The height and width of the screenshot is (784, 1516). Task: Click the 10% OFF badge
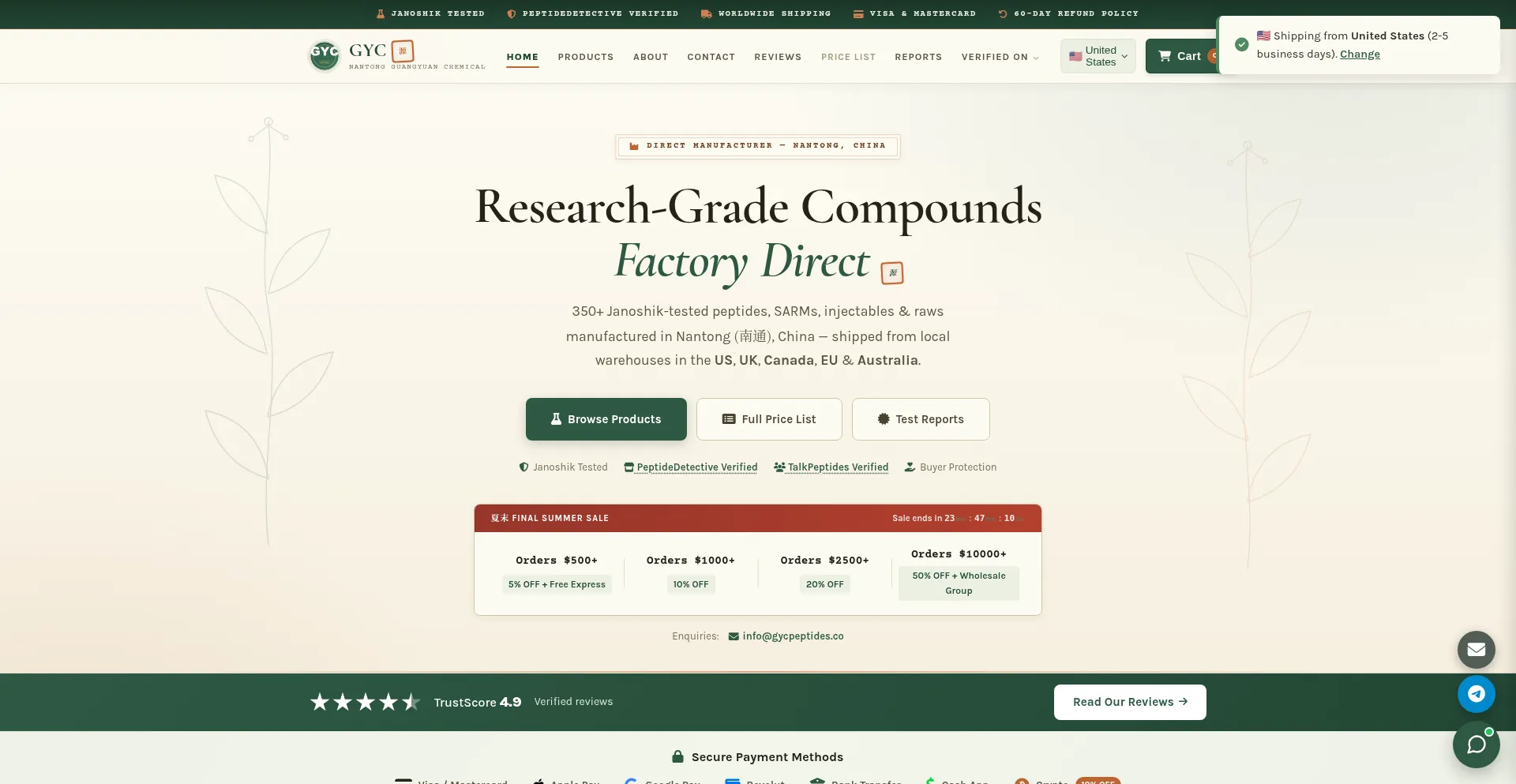691,584
